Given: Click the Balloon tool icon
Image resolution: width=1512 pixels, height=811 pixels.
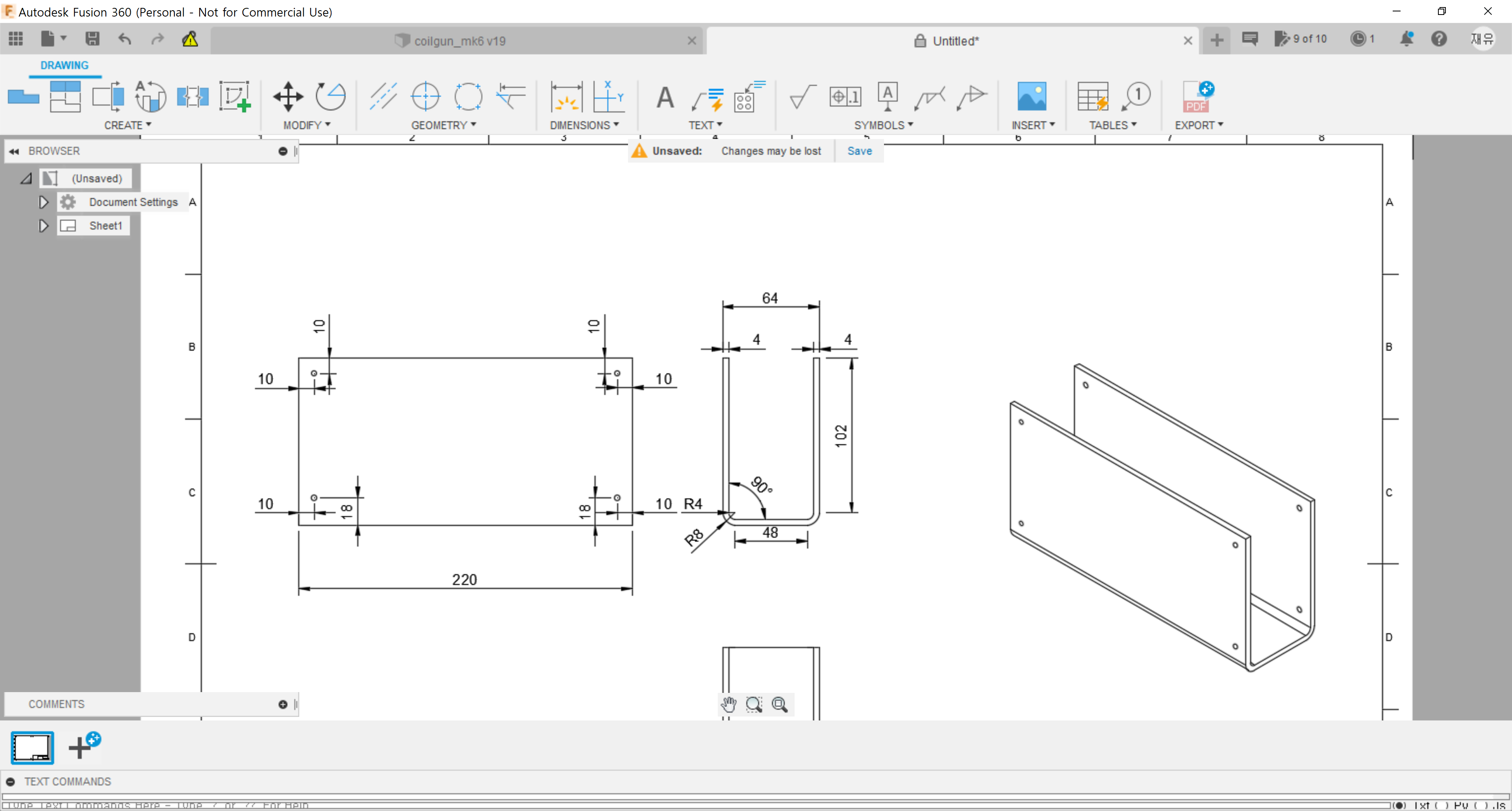Looking at the screenshot, I should 1136,96.
